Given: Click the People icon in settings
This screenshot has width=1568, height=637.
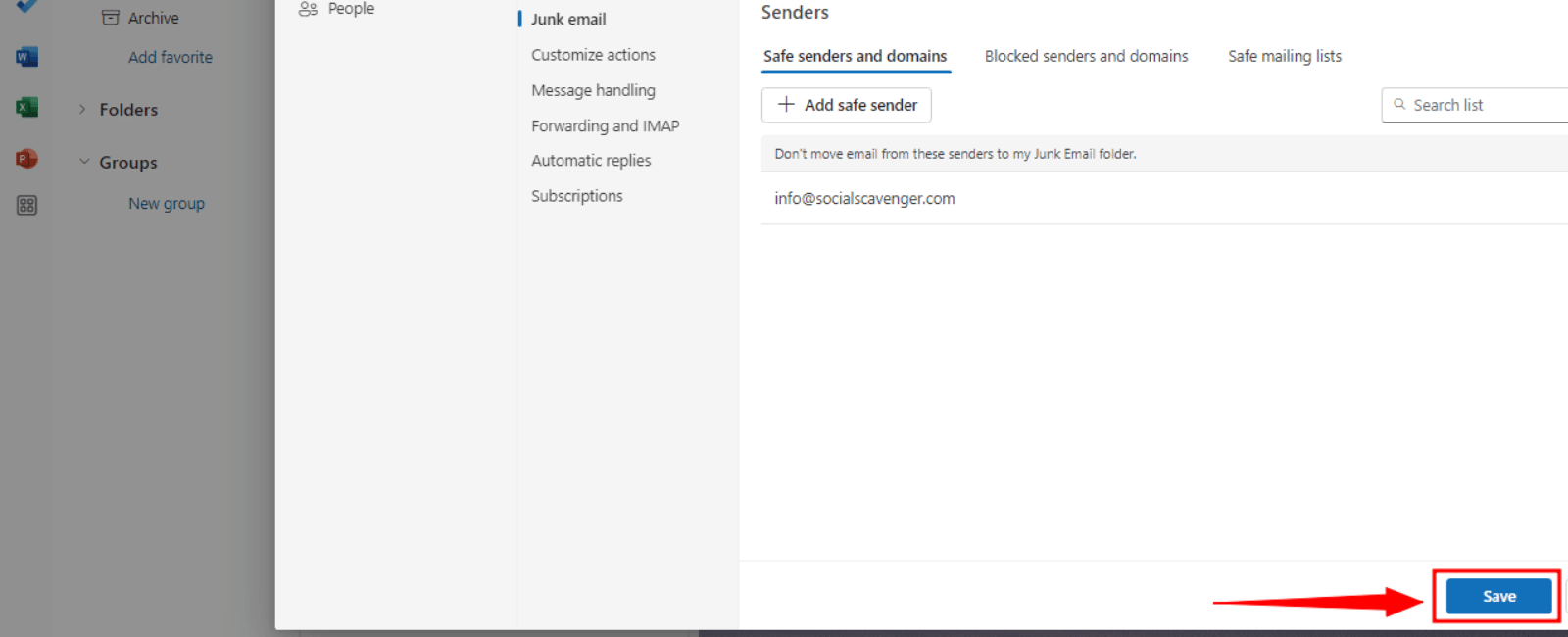Looking at the screenshot, I should [308, 9].
